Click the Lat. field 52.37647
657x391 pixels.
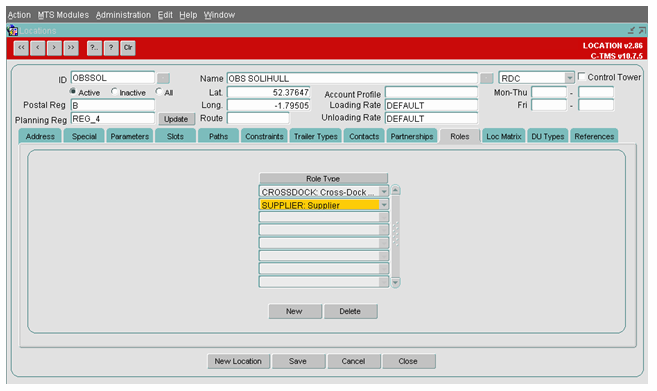[x=269, y=92]
